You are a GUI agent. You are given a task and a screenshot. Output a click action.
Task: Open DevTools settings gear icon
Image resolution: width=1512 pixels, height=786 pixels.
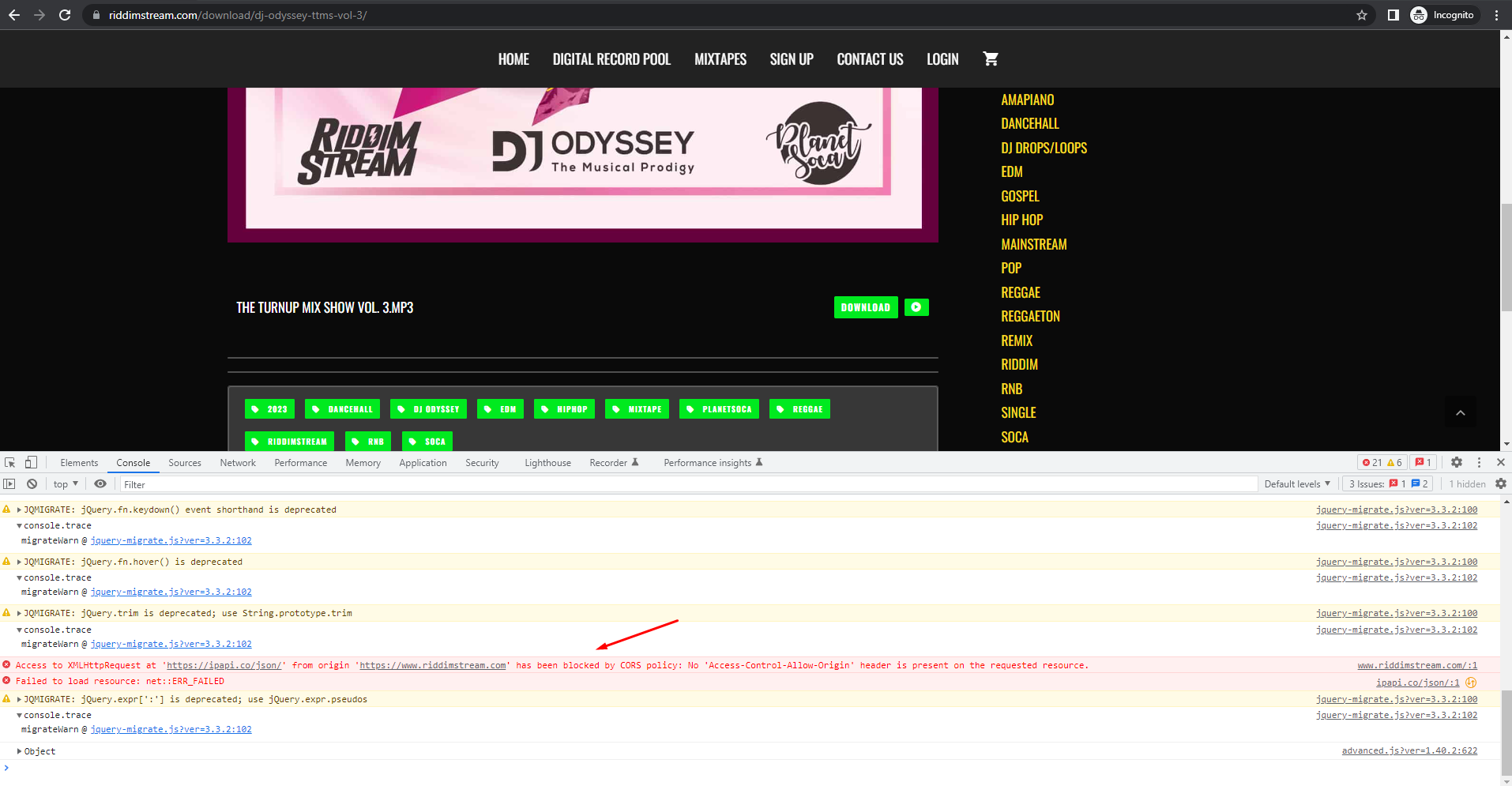click(1457, 463)
